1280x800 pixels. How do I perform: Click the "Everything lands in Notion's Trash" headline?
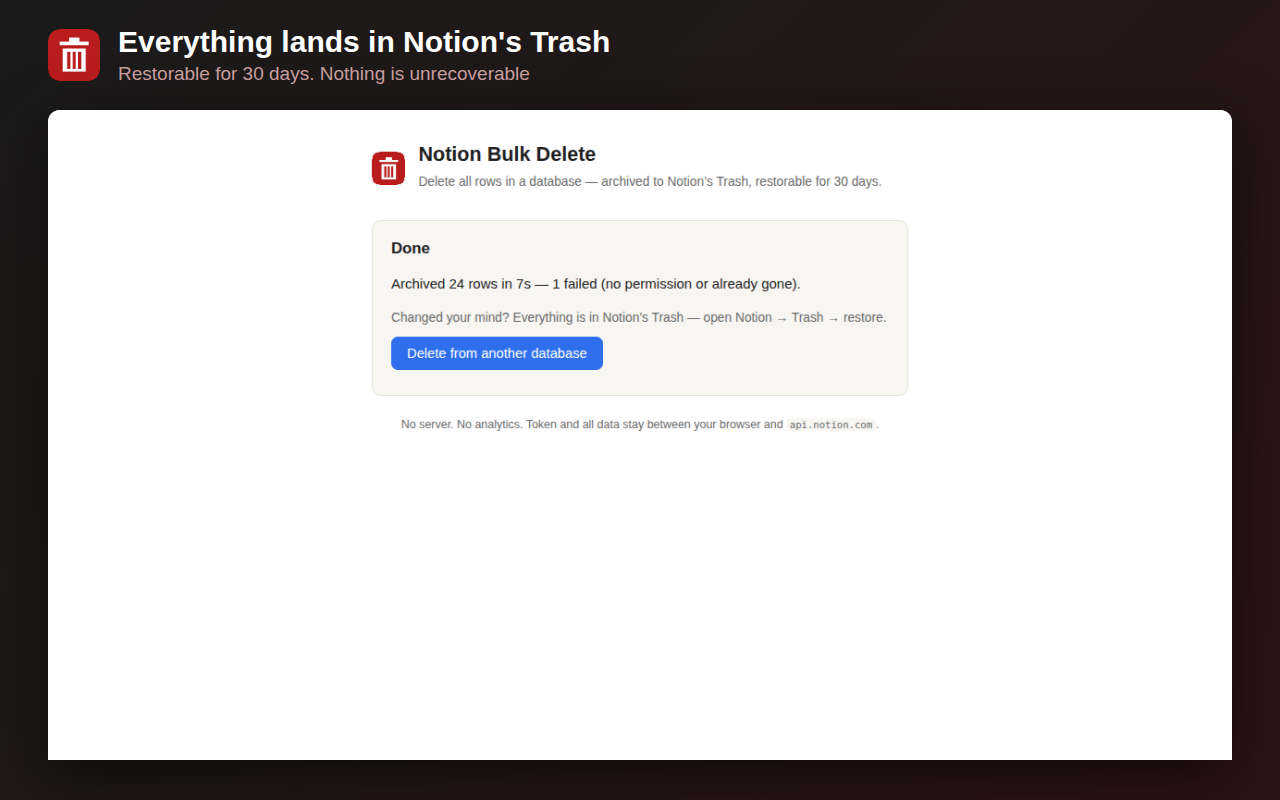click(364, 42)
